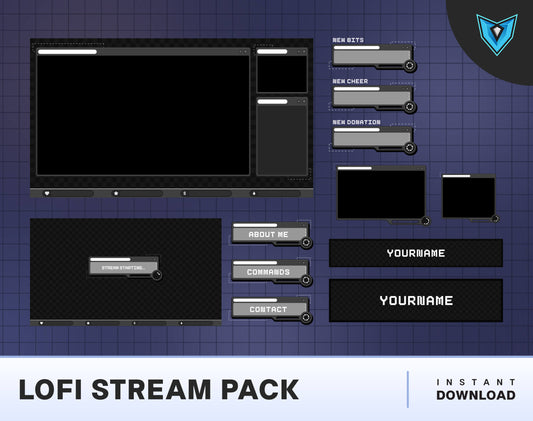Click the "DOWNLOAD" text
This screenshot has height=421, width=533.
pos(476,395)
